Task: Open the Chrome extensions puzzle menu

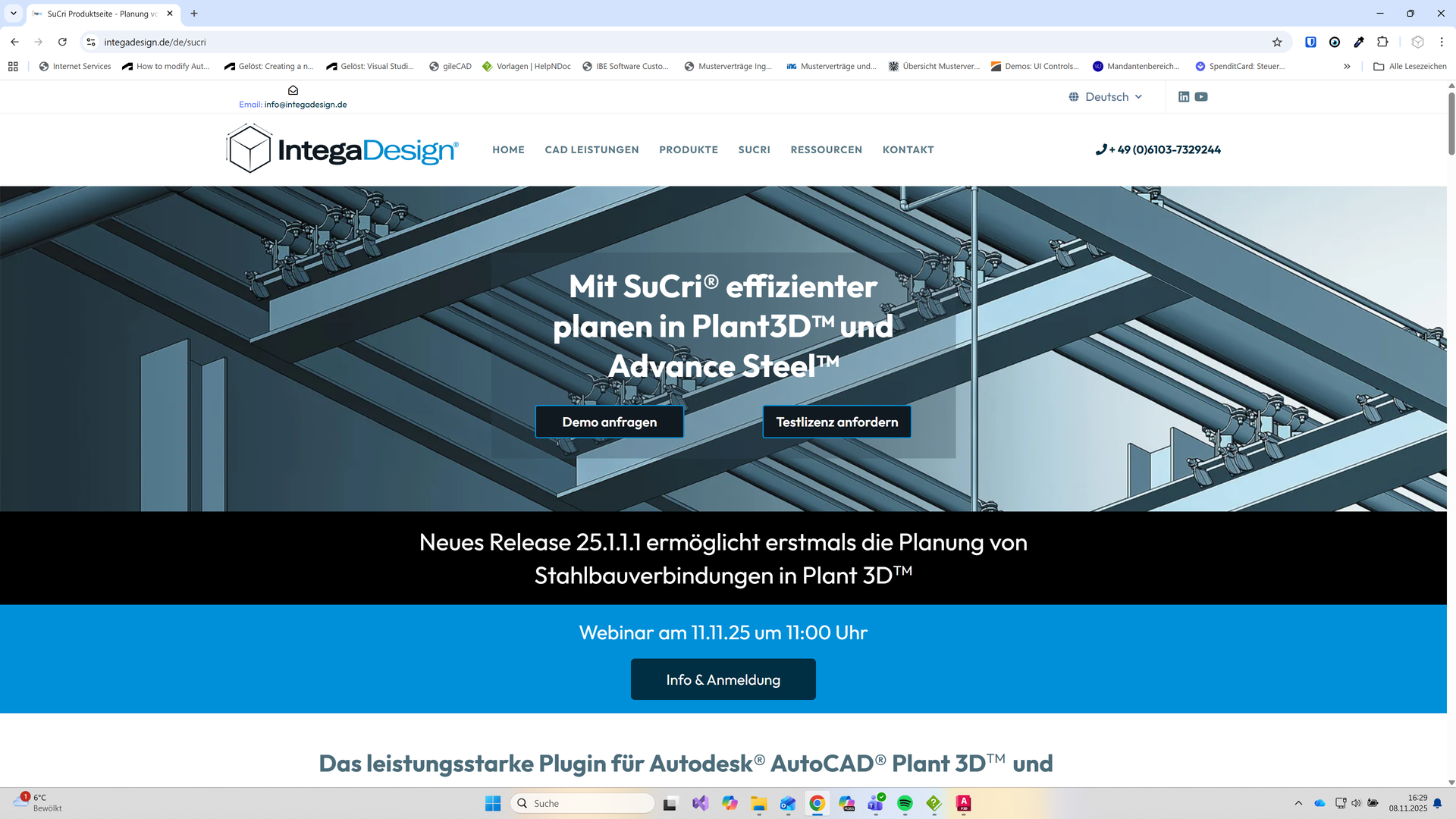Action: pyautogui.click(x=1382, y=42)
